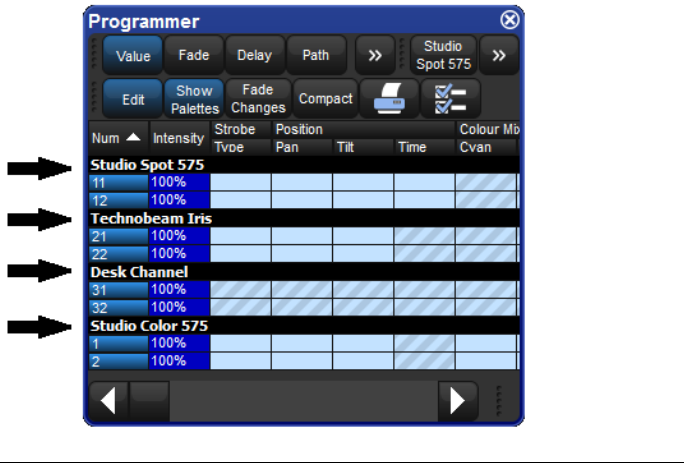The height and width of the screenshot is (463, 684).
Task: Toggle Show Palettes
Action: coord(194,99)
